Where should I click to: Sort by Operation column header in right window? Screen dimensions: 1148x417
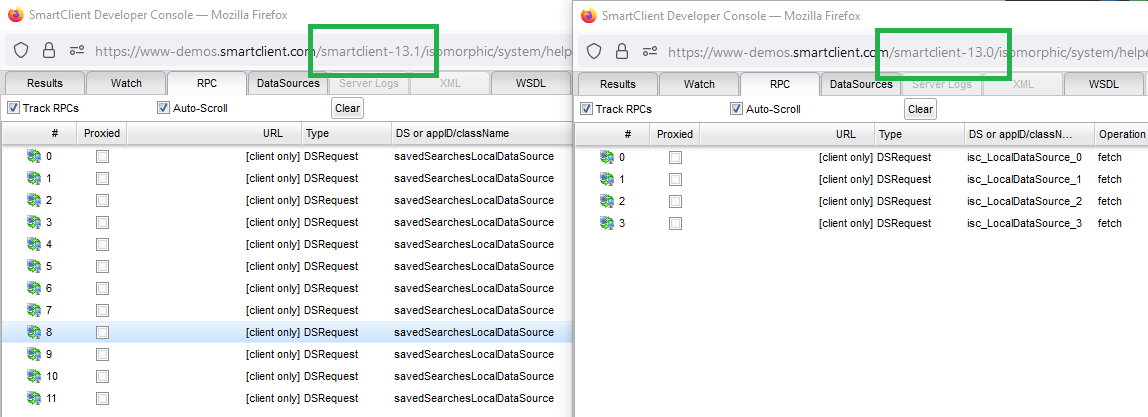(x=1121, y=135)
